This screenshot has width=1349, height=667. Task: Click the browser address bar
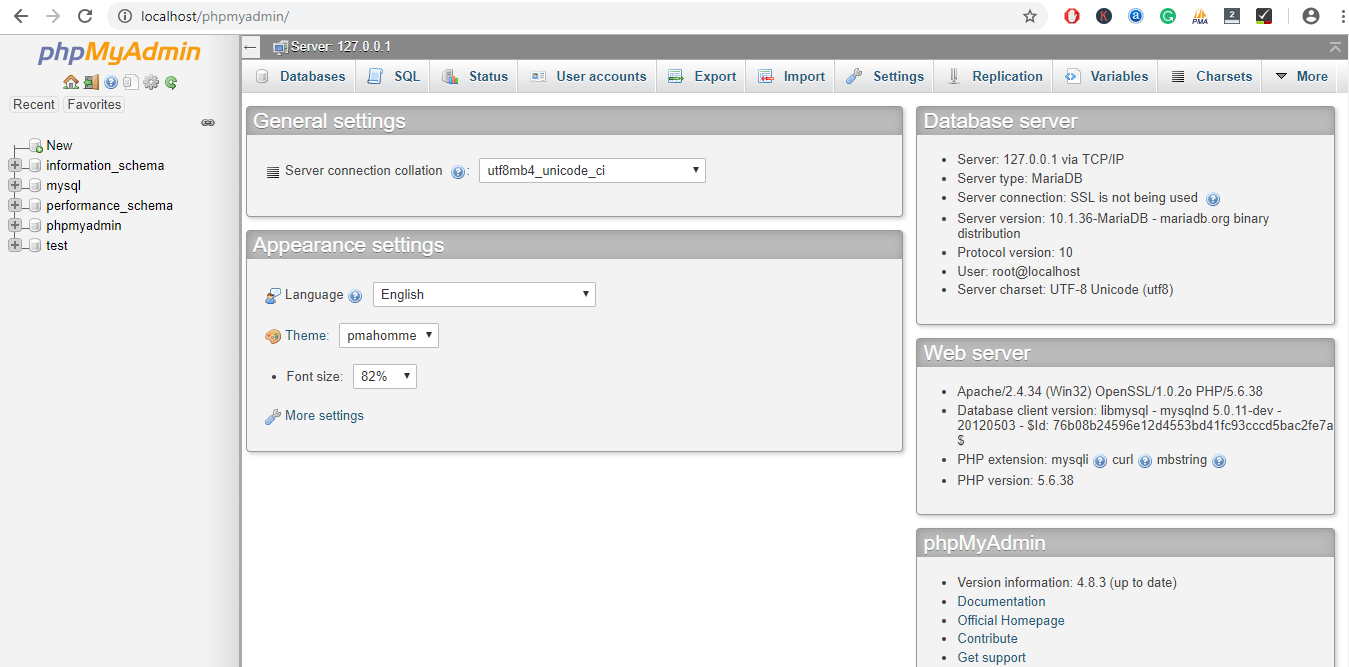[575, 16]
